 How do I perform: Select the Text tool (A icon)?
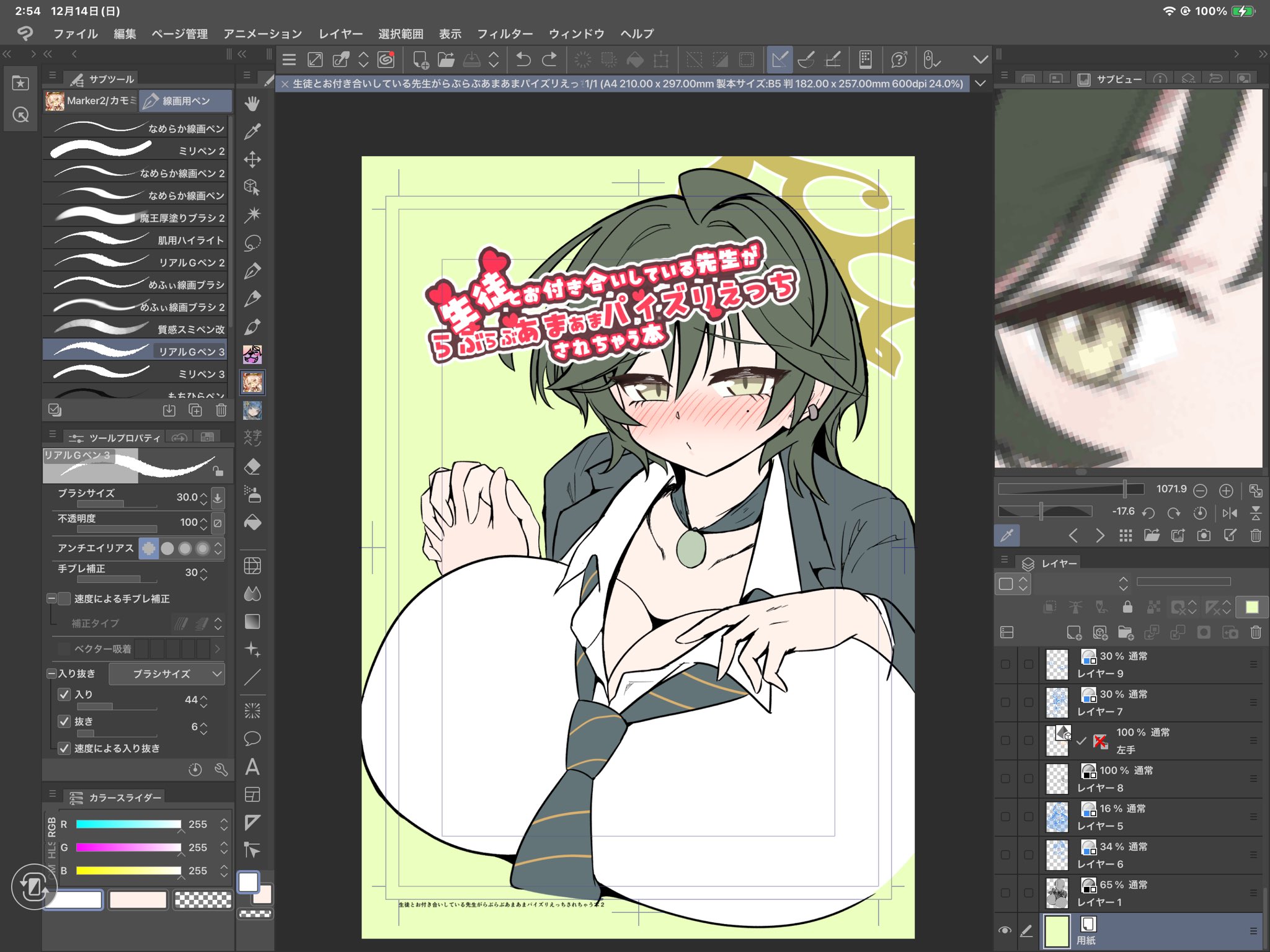pyautogui.click(x=252, y=767)
